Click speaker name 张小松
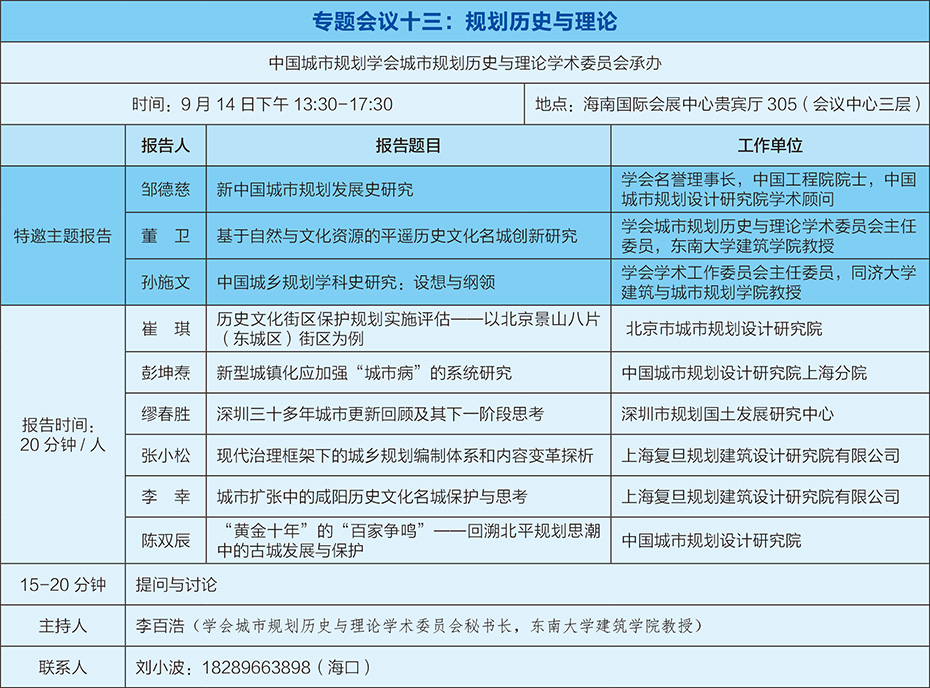The height and width of the screenshot is (688, 930). (165, 455)
